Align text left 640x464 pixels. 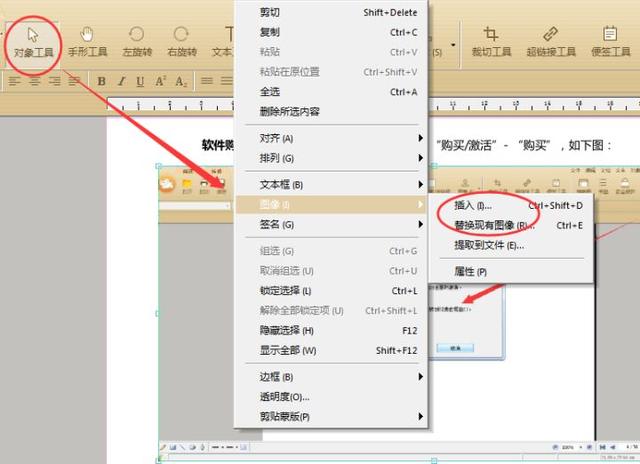pyautogui.click(x=15, y=81)
